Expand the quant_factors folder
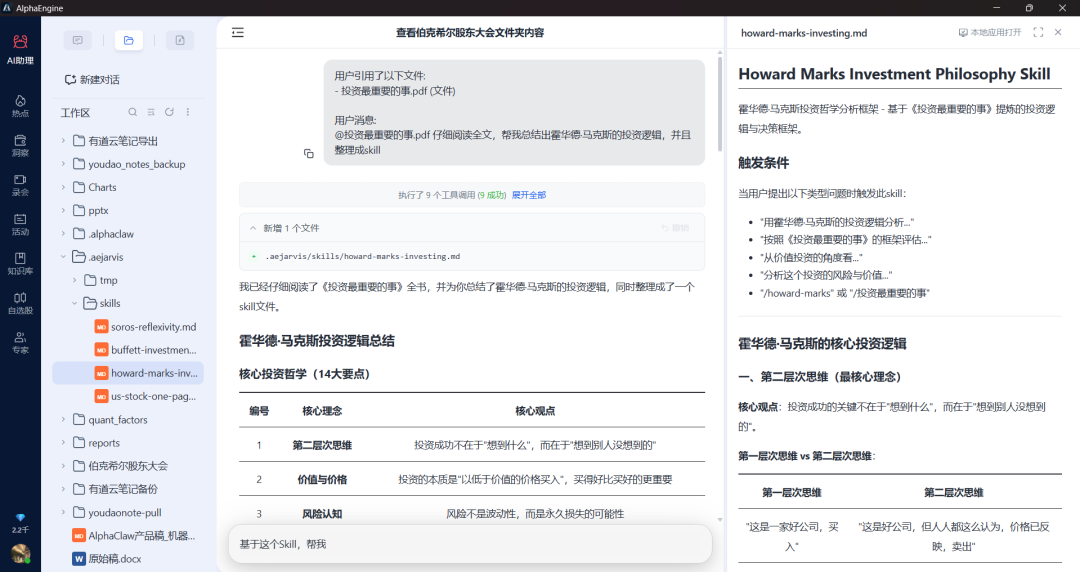Viewport: 1080px width, 572px height. pos(64,420)
